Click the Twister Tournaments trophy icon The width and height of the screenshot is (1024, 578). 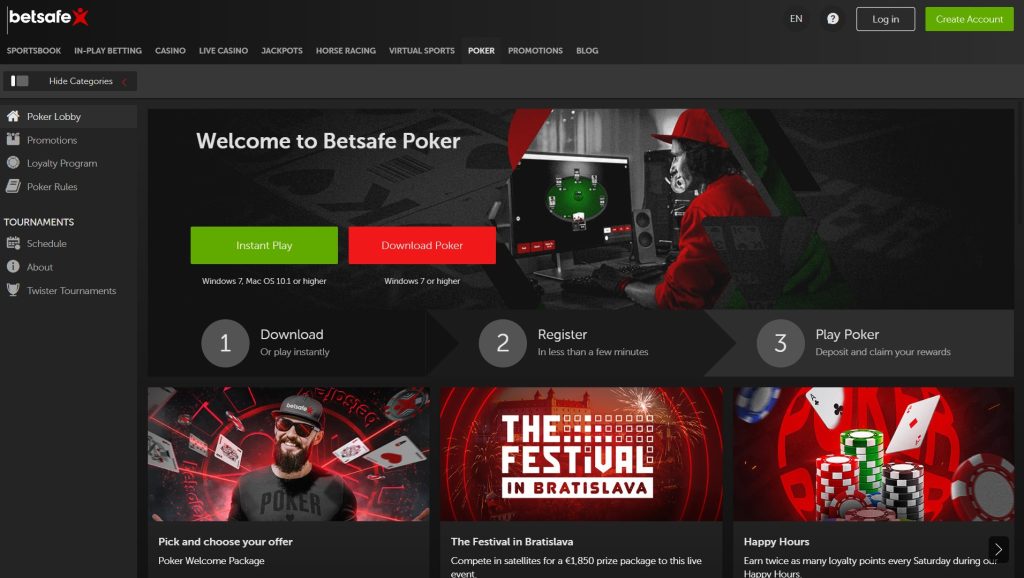[x=13, y=290]
